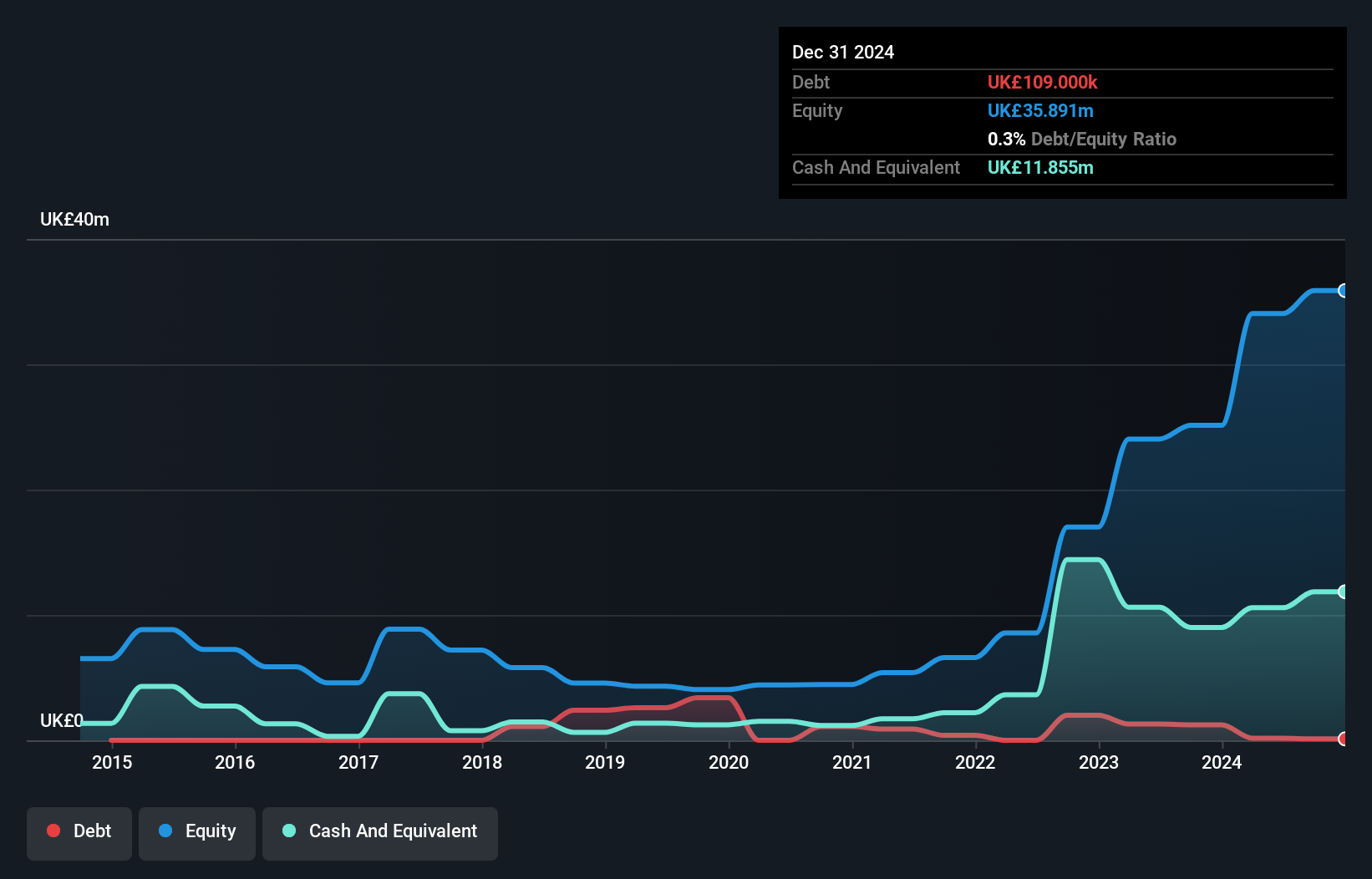This screenshot has width=1372, height=879.
Task: Click the 2021 x-axis label
Action: pyautogui.click(x=852, y=762)
